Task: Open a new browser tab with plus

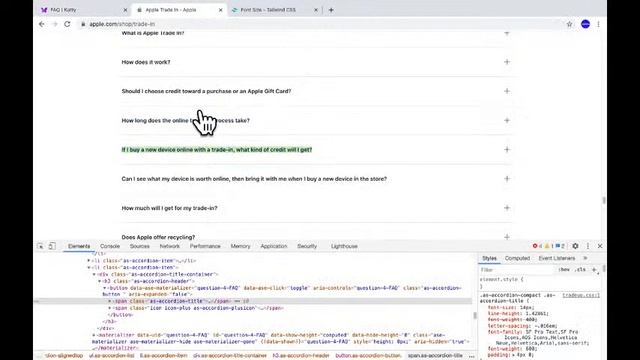Action: tap(331, 10)
